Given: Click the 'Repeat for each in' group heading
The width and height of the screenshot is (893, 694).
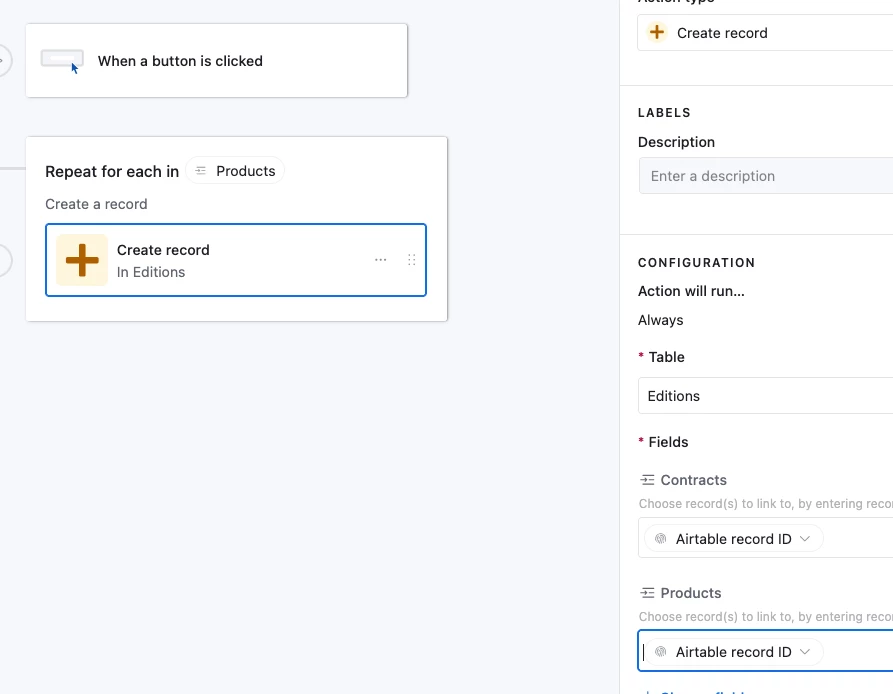Looking at the screenshot, I should (112, 171).
